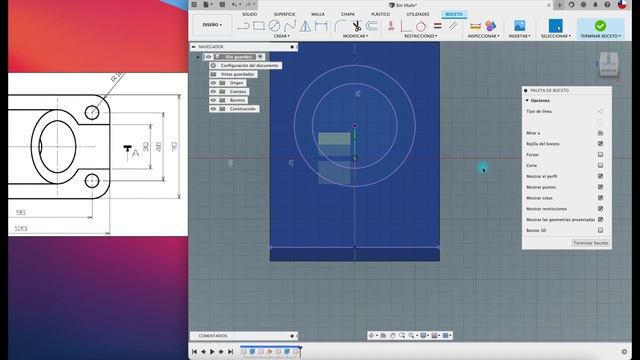
Task: Select the Polygon/triangle sketch tool
Action: tap(305, 26)
